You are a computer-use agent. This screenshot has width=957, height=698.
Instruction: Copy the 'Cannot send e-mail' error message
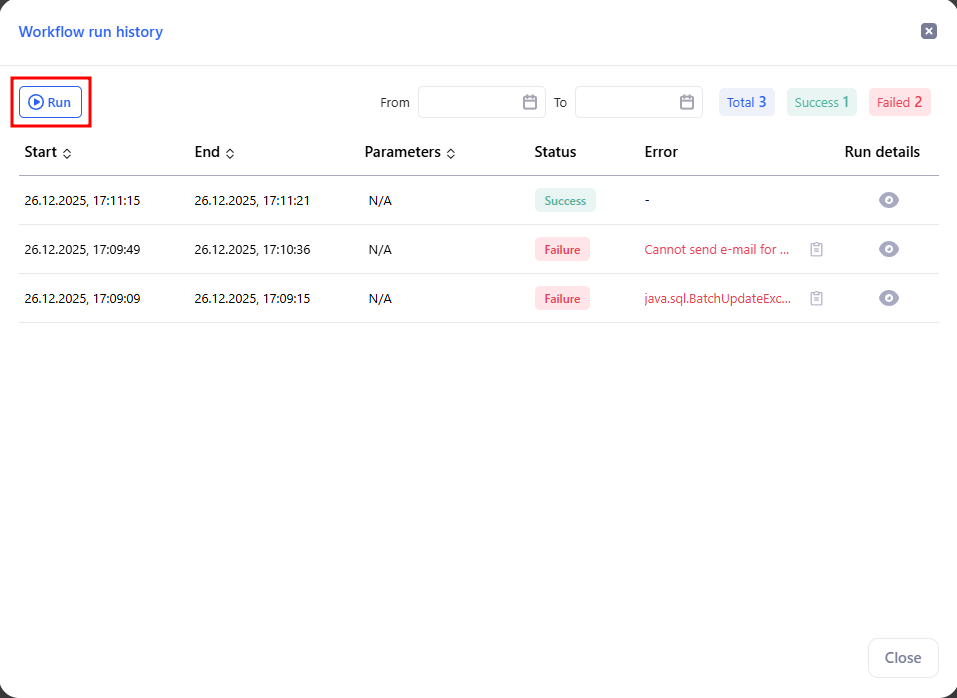(816, 249)
